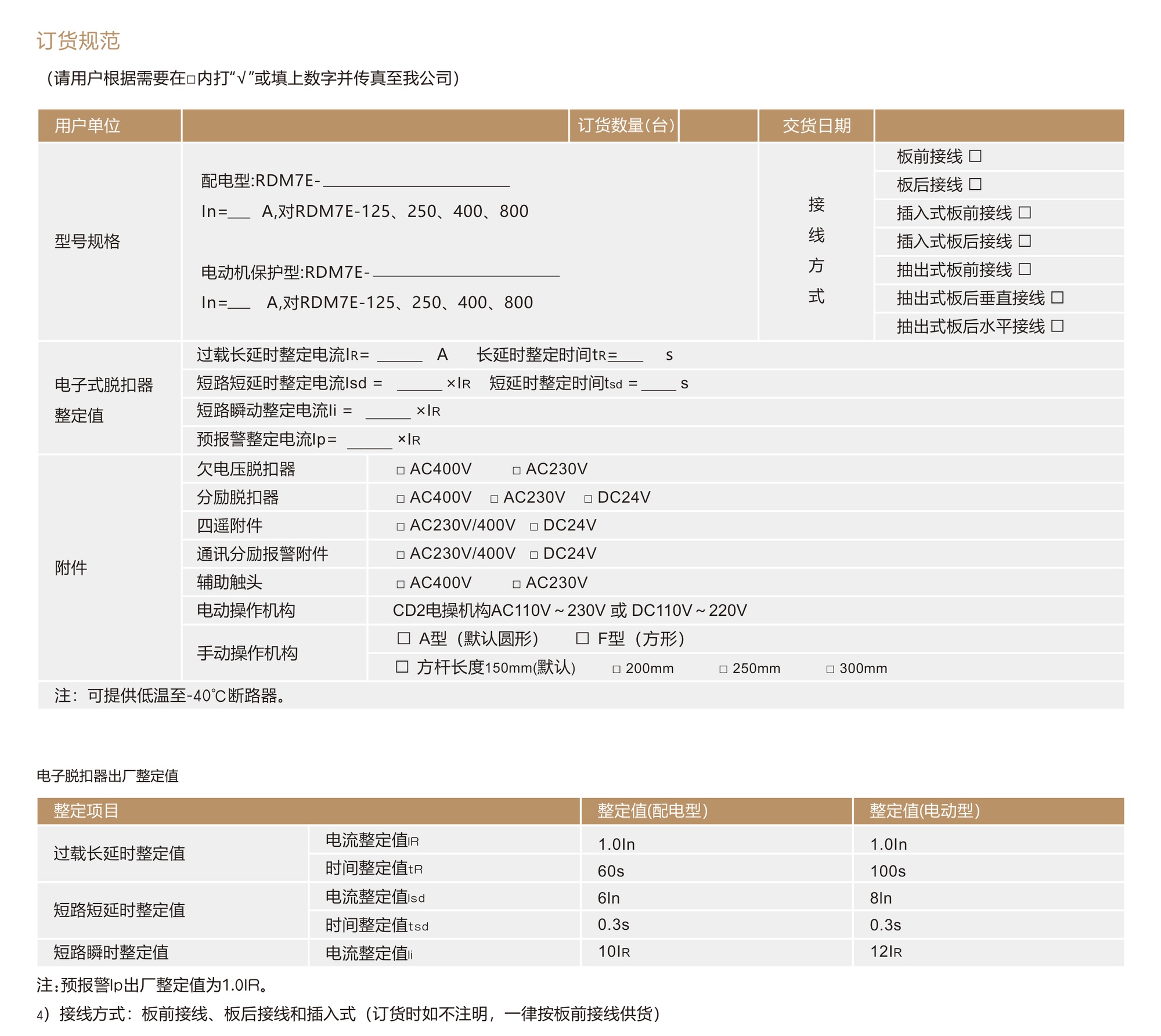This screenshot has width=1161, height=1036.
Task: Click the 配电型 RDM7E model blank
Action: tap(416, 181)
